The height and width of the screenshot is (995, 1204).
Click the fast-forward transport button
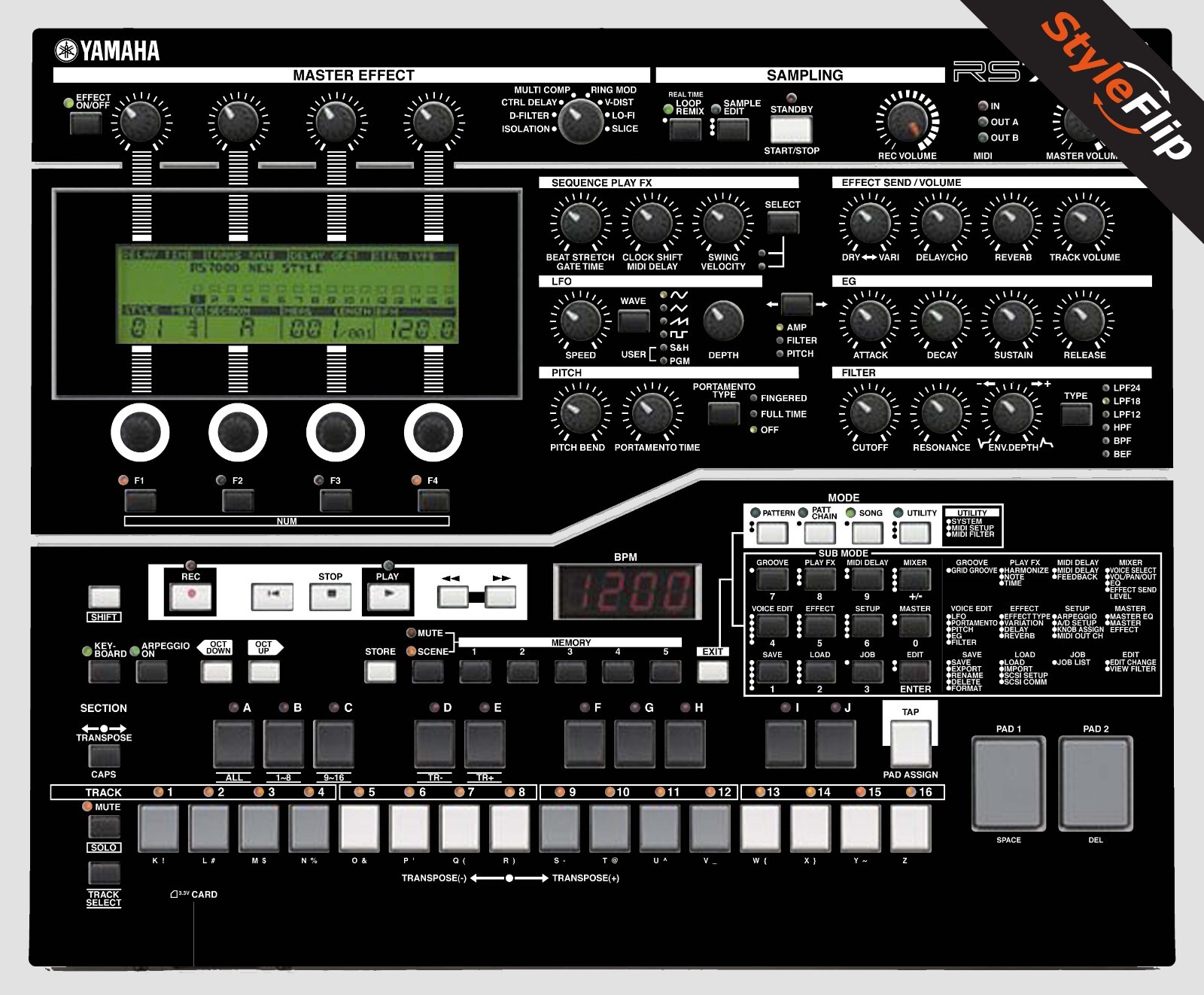pos(500,598)
